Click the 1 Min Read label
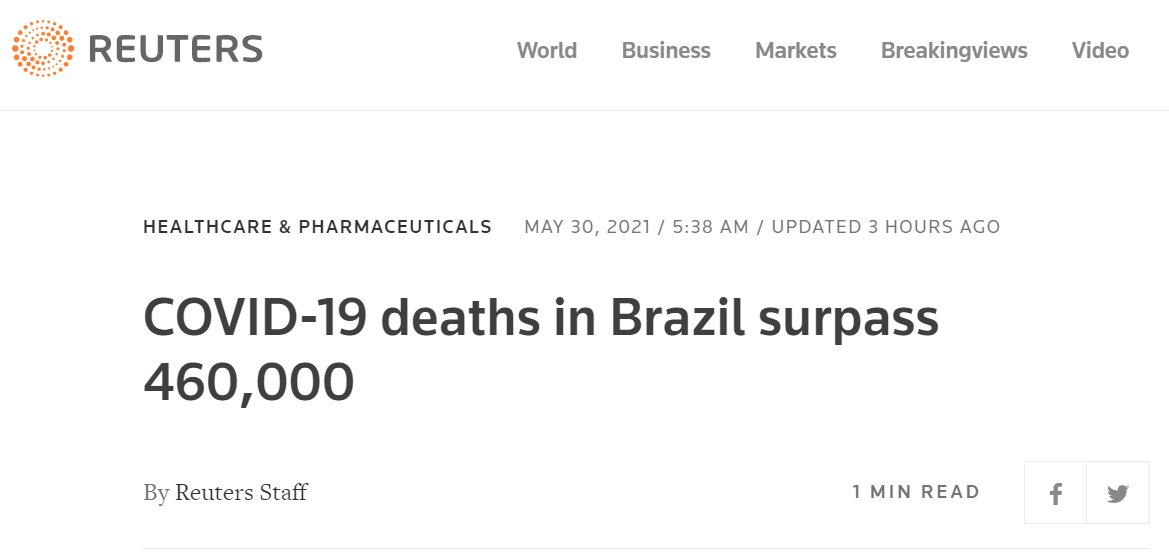This screenshot has width=1169, height=560. 916,492
